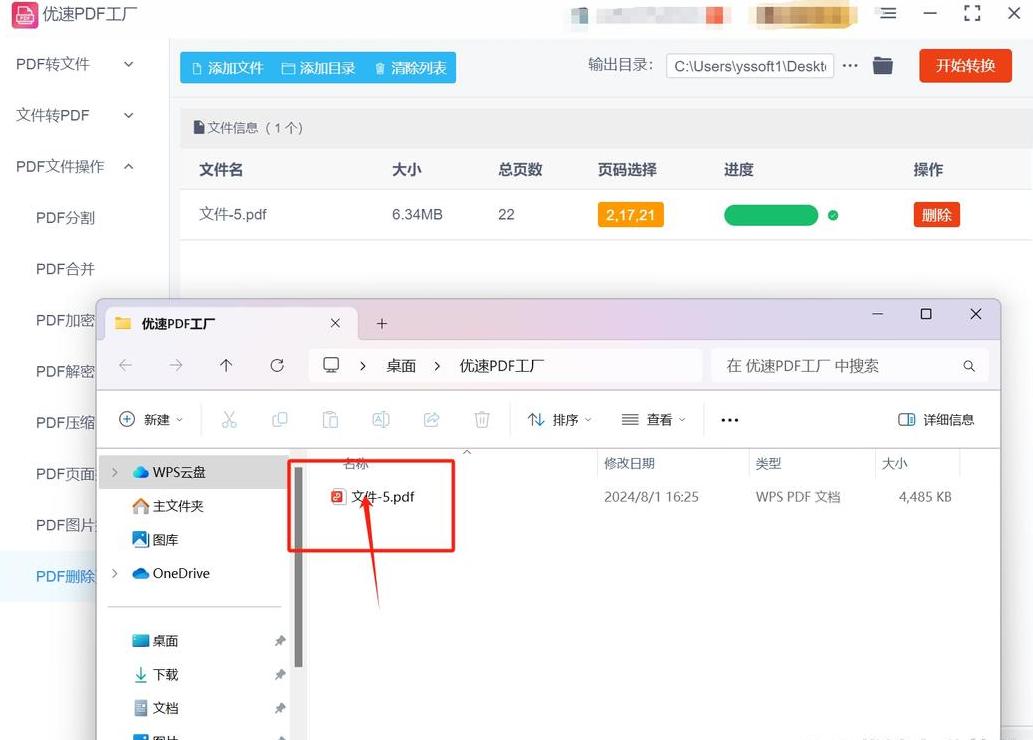Click the Paste icon in Explorer toolbar

[x=331, y=420]
